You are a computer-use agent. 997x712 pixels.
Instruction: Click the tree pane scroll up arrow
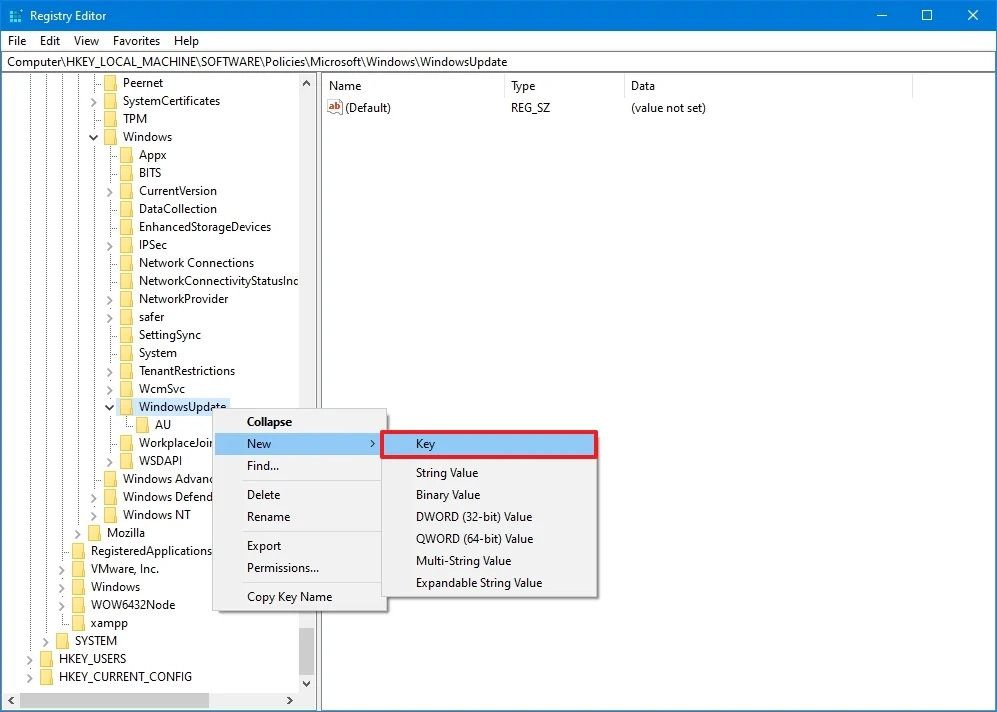(306, 83)
